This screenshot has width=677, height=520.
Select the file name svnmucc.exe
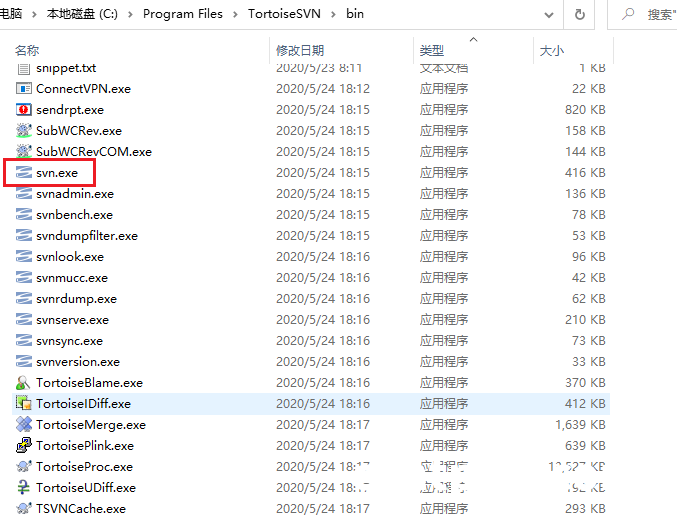click(x=72, y=278)
